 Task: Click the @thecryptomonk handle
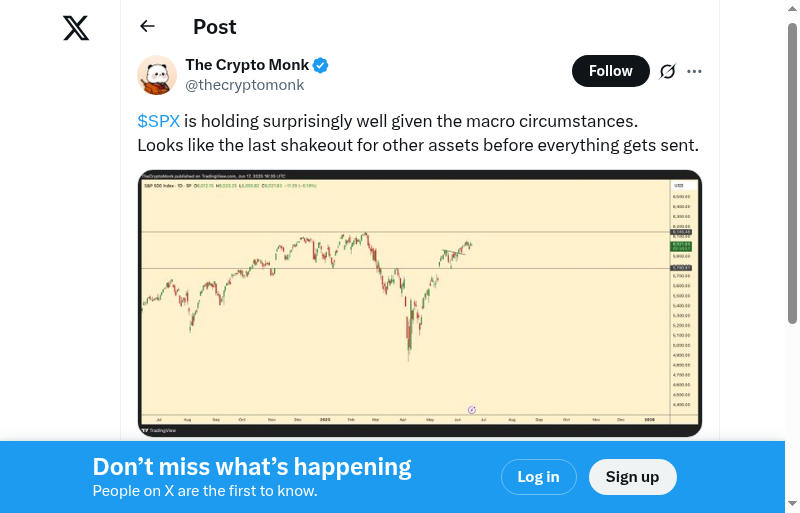(x=245, y=85)
